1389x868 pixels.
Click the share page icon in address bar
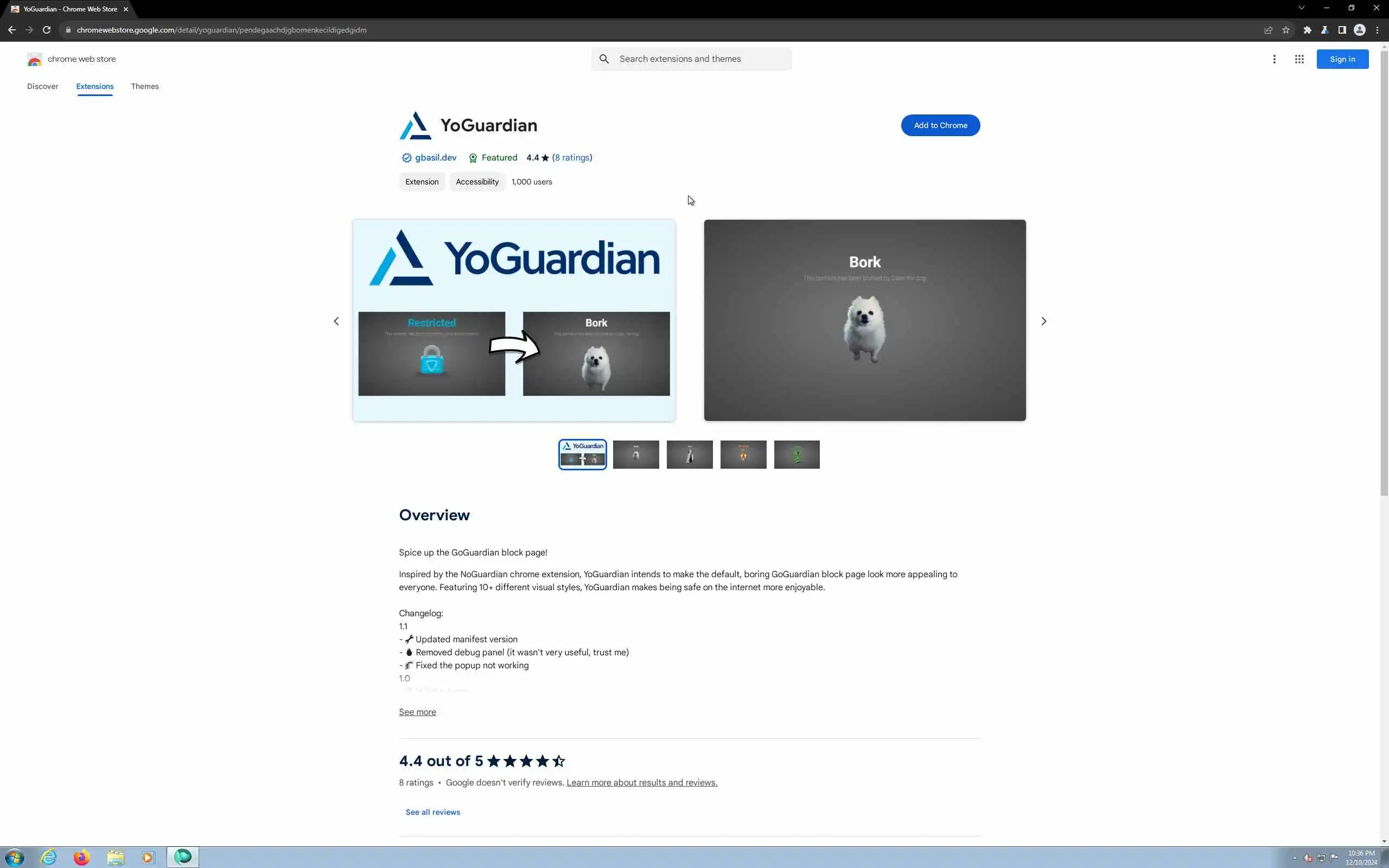(x=1268, y=30)
